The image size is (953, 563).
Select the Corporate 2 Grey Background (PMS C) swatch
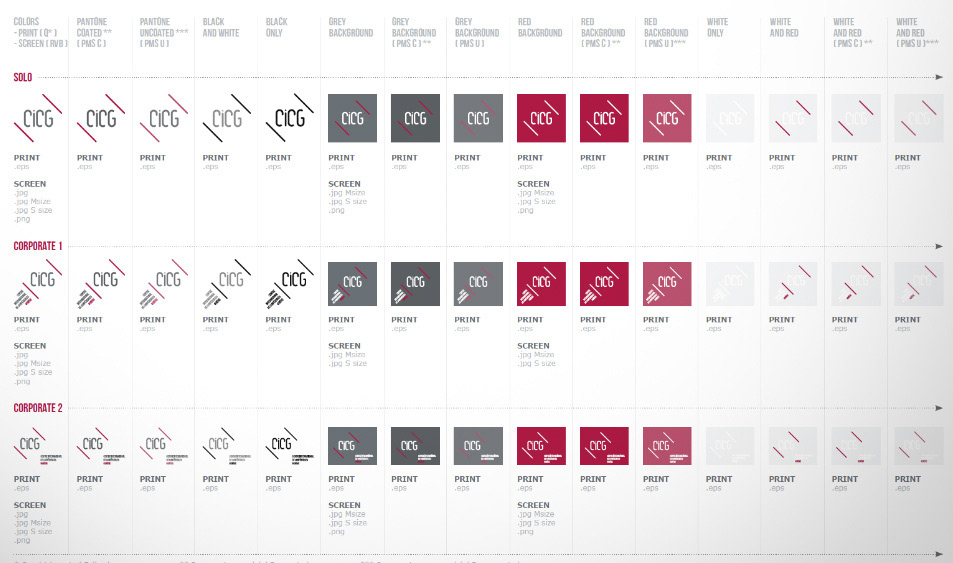click(x=415, y=446)
